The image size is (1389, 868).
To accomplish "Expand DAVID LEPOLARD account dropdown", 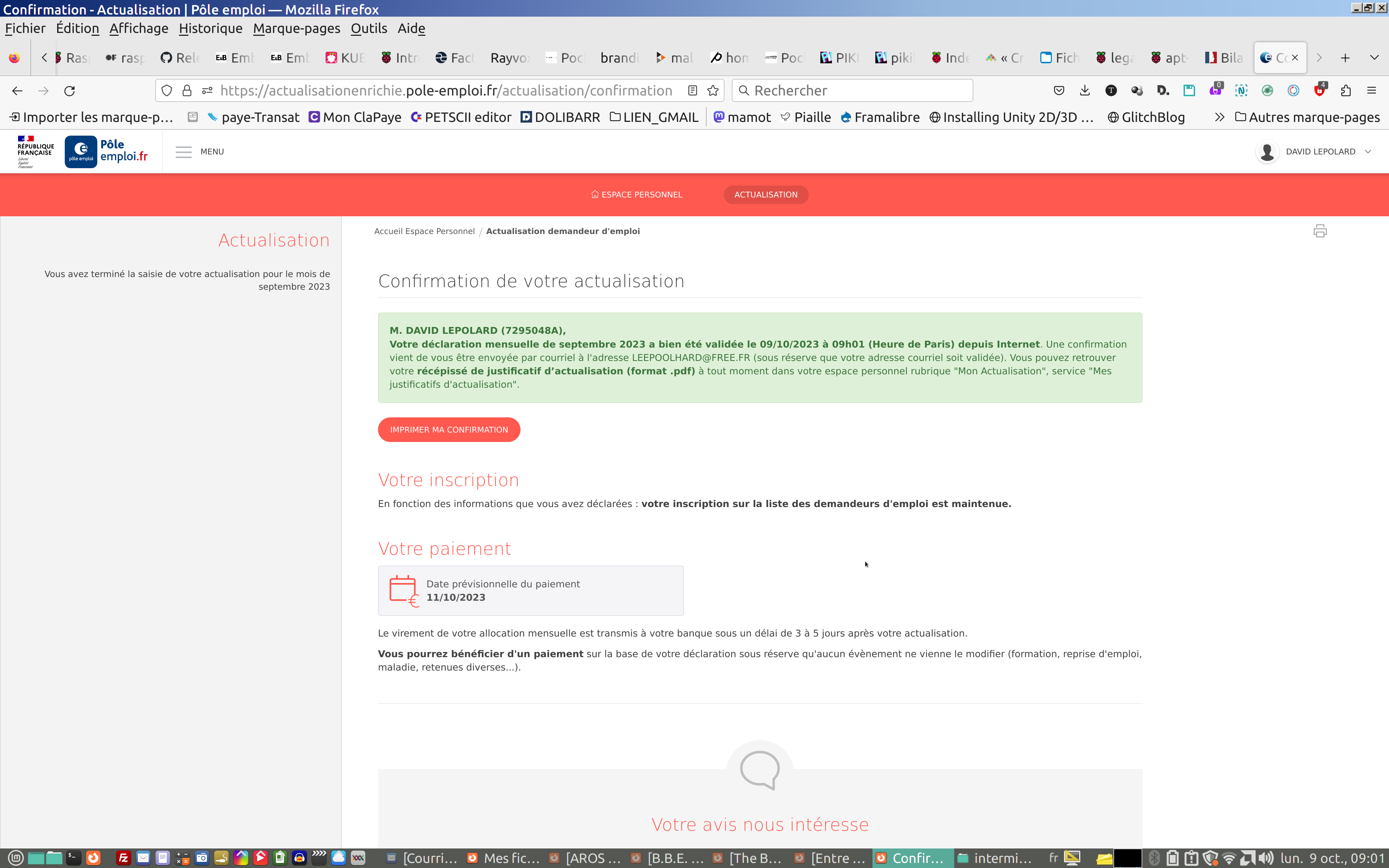I will click(1368, 152).
